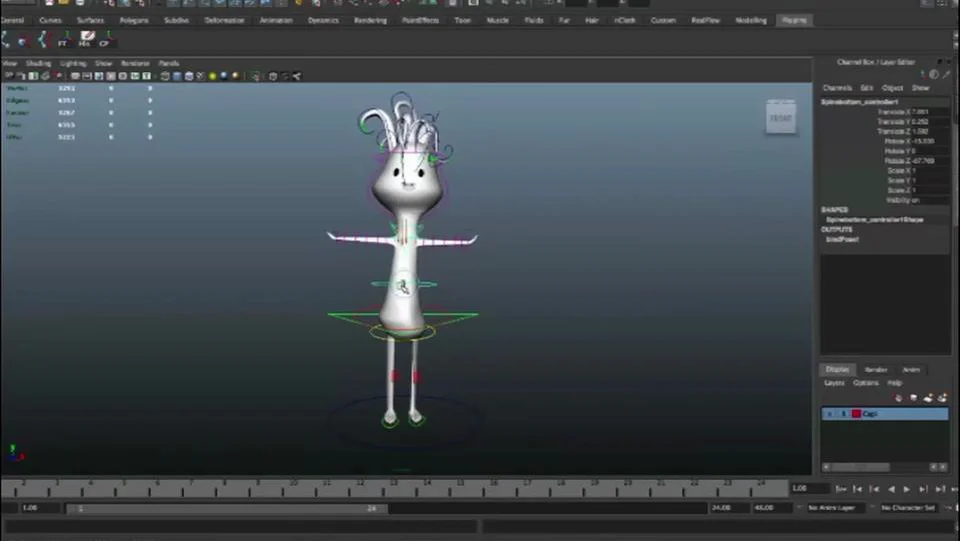Click create layer from selected icon
960x541 pixels.
(x=942, y=398)
